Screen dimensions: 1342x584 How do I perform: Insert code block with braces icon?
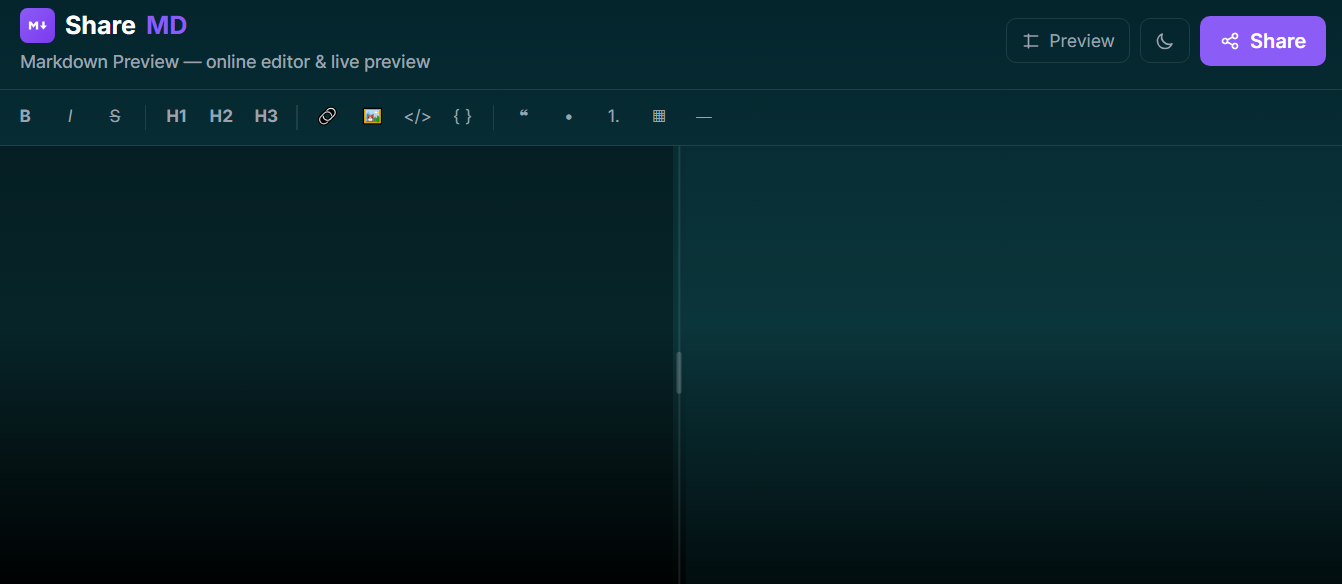point(462,116)
